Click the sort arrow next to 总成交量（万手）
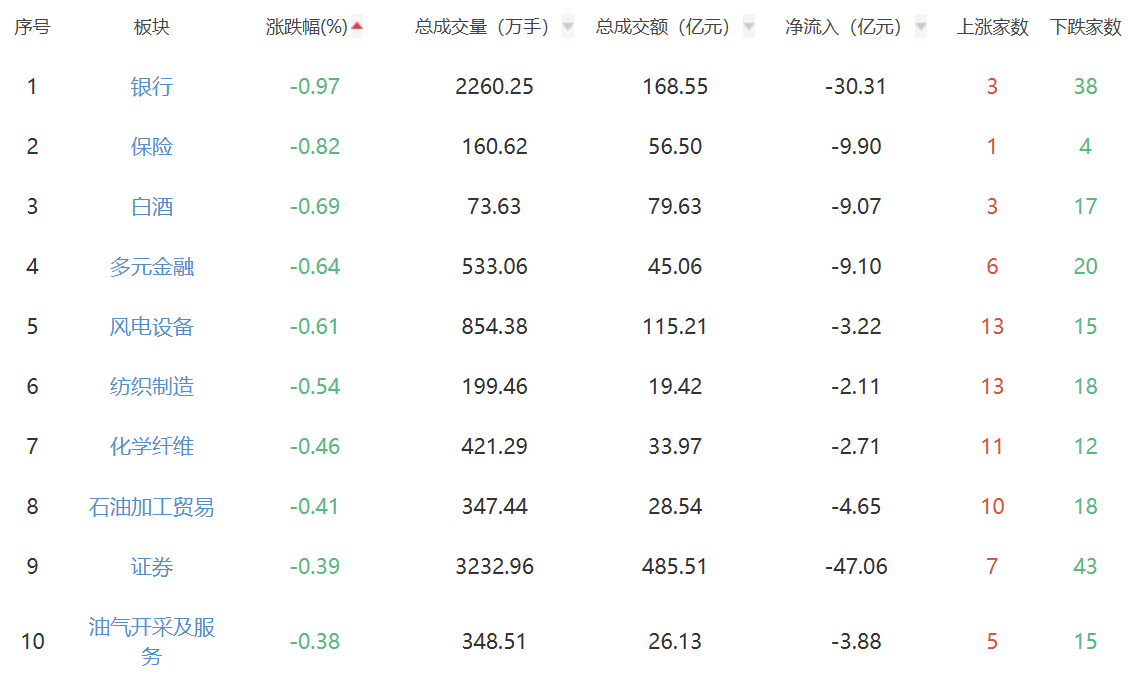The height and width of the screenshot is (677, 1139). click(x=568, y=27)
